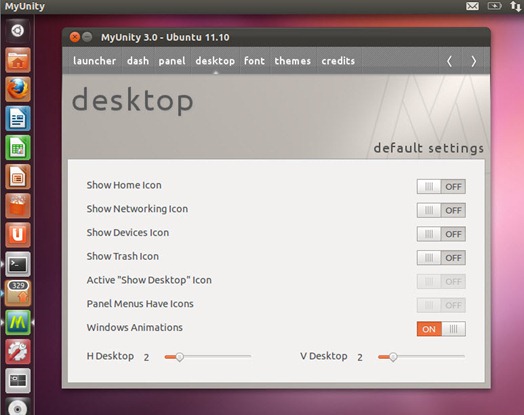Click the V Desktop slider handle
Viewport: 524px width, 415px height.
393,357
